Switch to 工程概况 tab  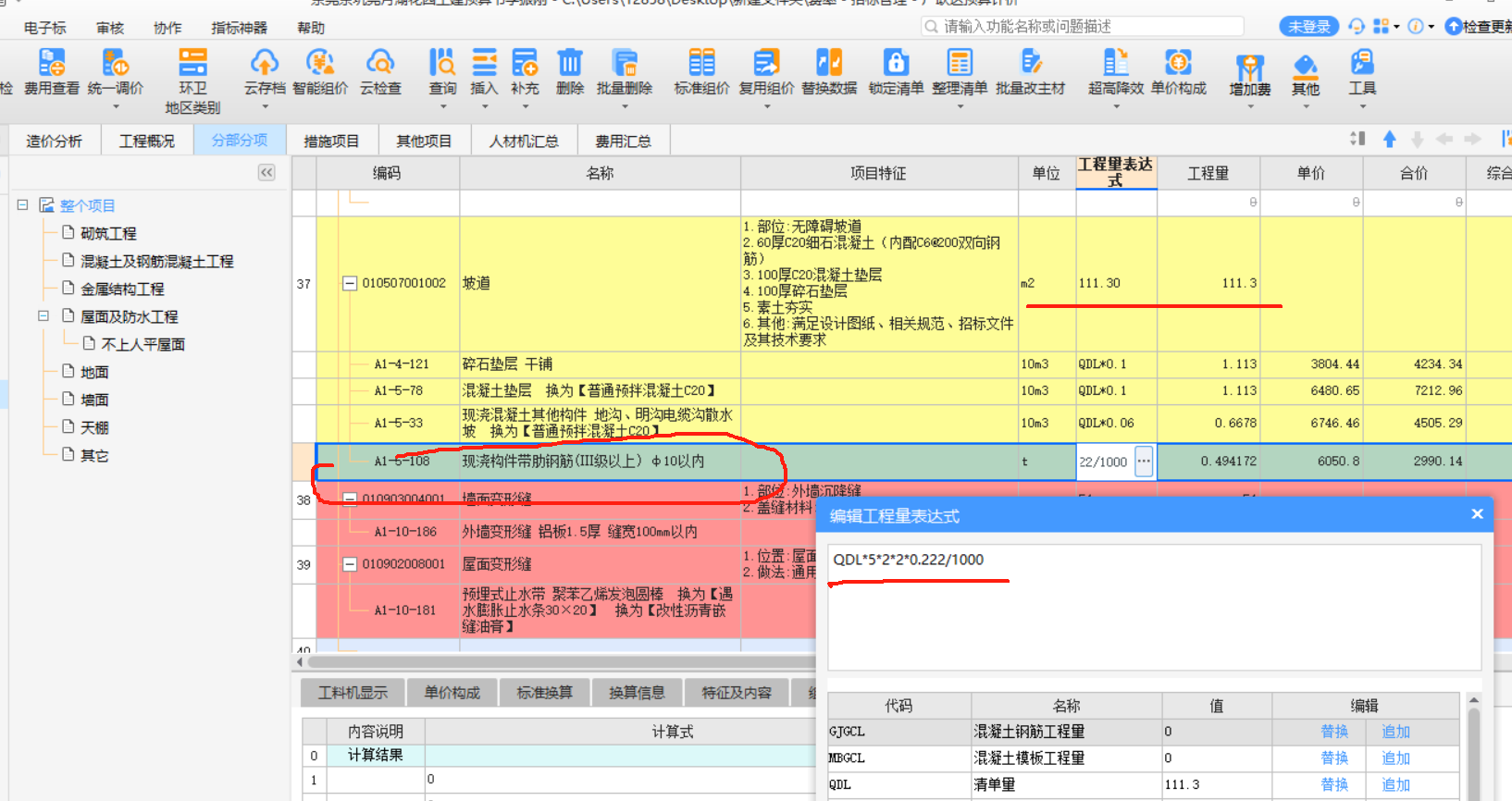pyautogui.click(x=146, y=141)
